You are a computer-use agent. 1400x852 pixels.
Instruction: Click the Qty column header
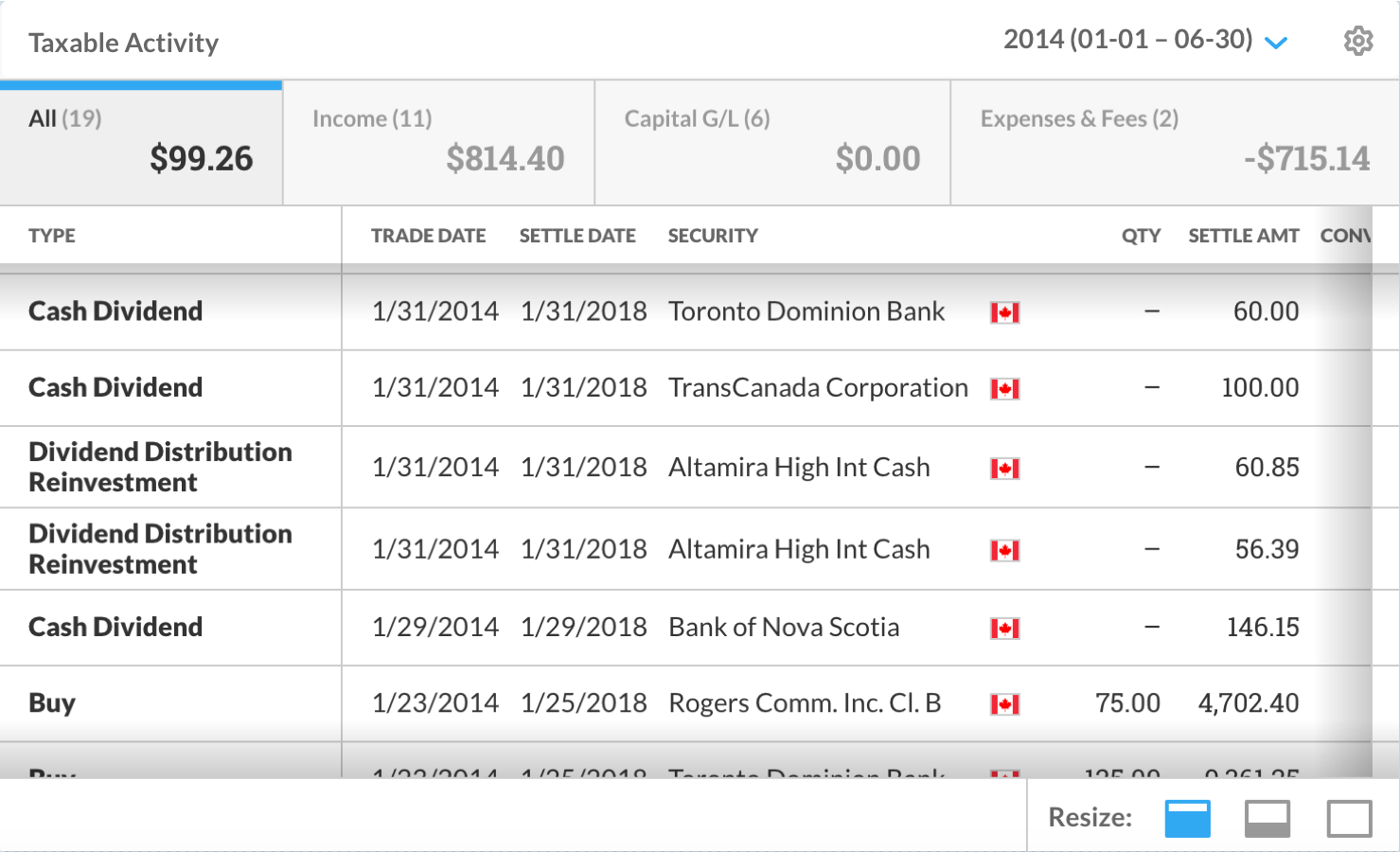click(1141, 236)
